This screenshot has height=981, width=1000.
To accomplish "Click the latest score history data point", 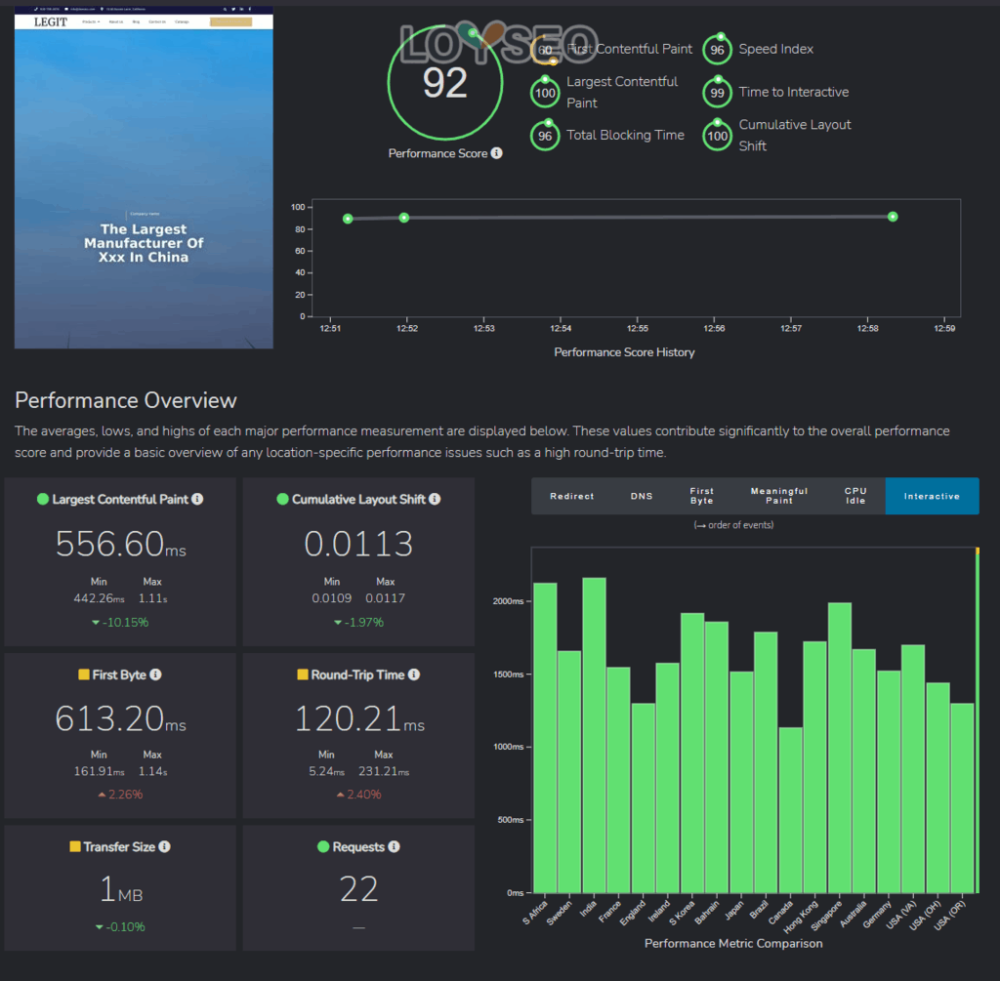I will coord(893,217).
